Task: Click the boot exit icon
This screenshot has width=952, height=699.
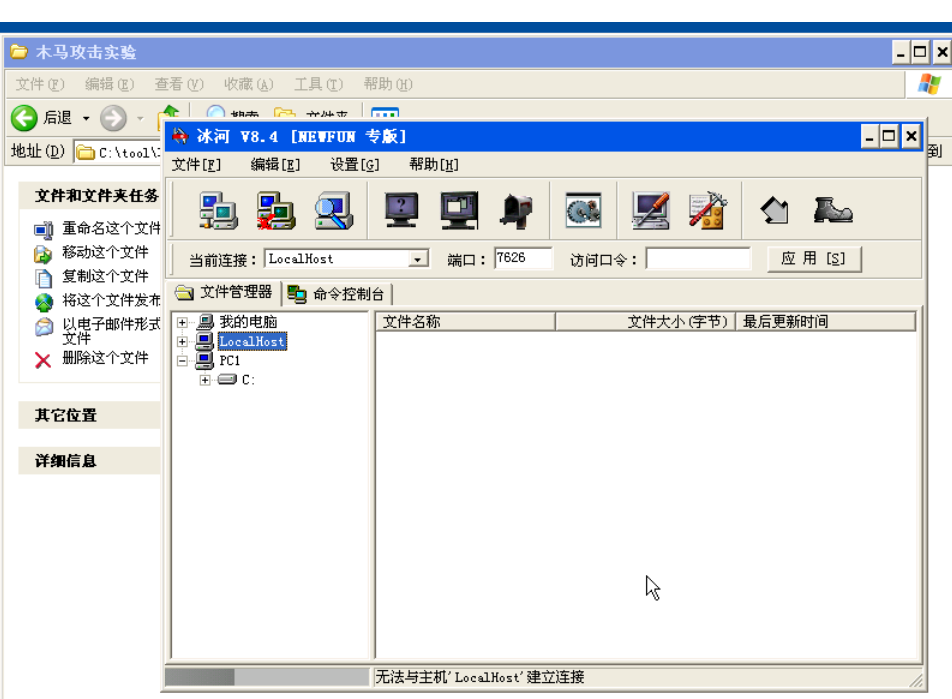Action: click(833, 211)
